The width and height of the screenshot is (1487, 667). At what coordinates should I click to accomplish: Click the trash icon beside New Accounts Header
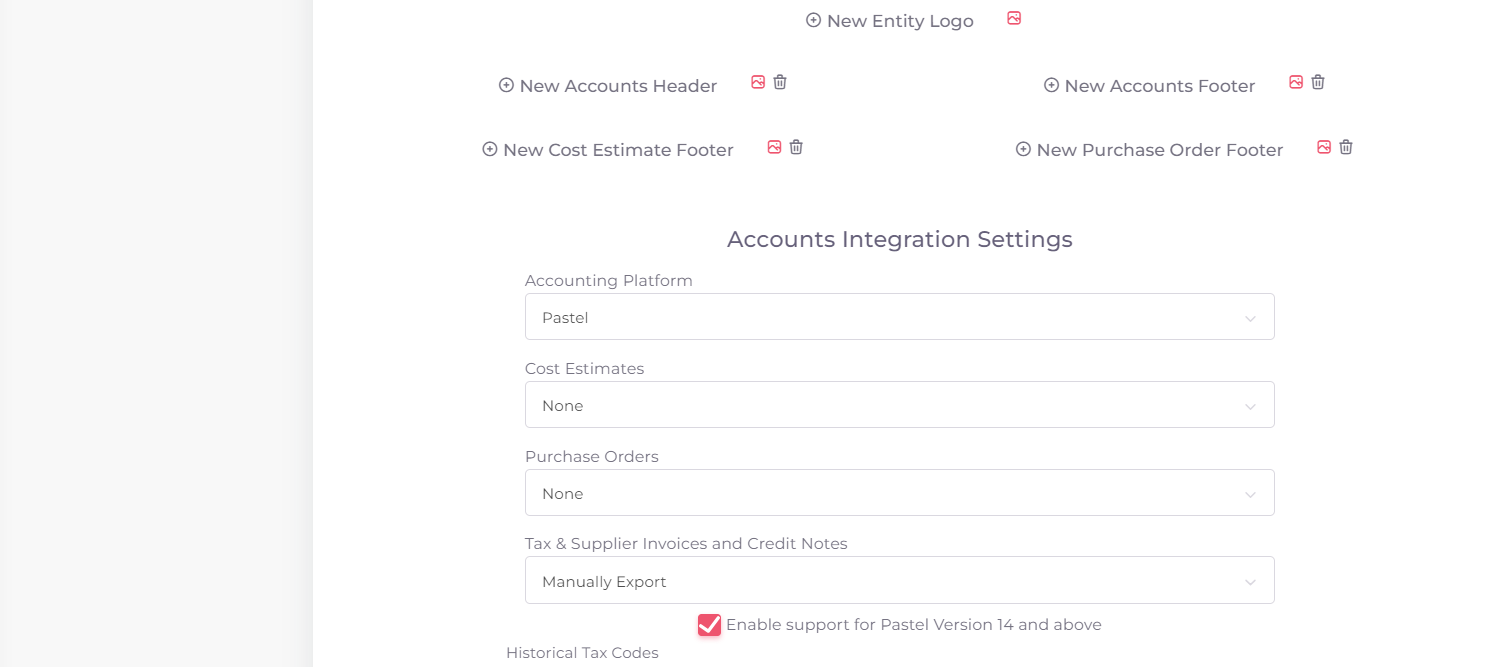coord(779,82)
